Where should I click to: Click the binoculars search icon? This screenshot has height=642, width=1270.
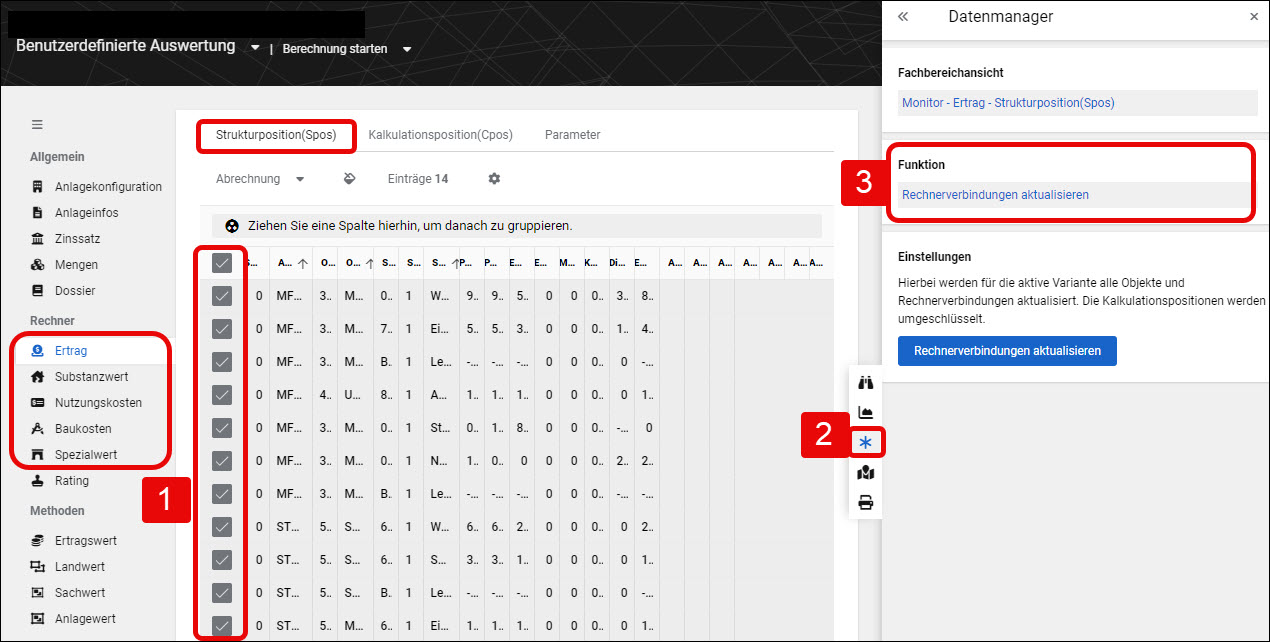866,382
